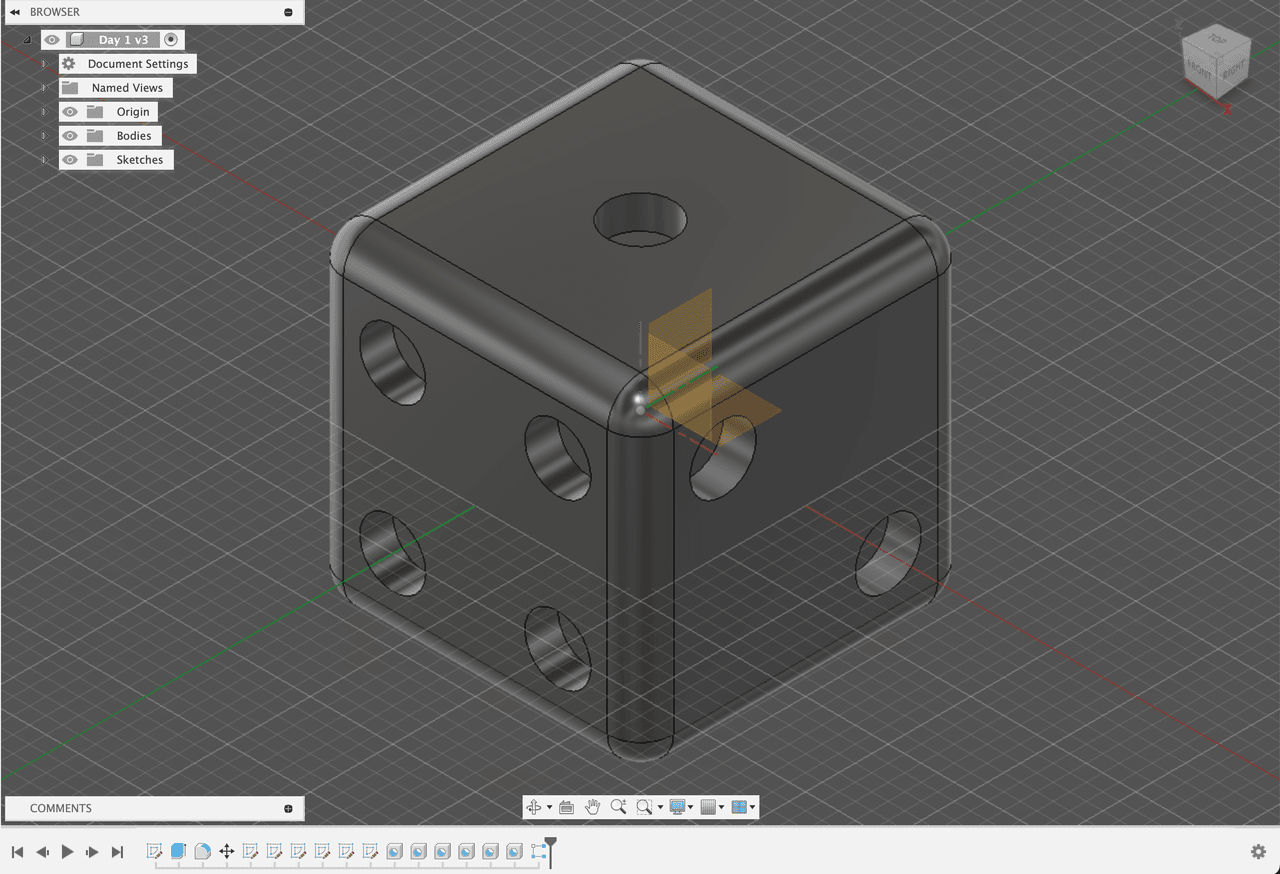Select the Zoom magnifier tool
The image size is (1280, 874).
tap(618, 807)
